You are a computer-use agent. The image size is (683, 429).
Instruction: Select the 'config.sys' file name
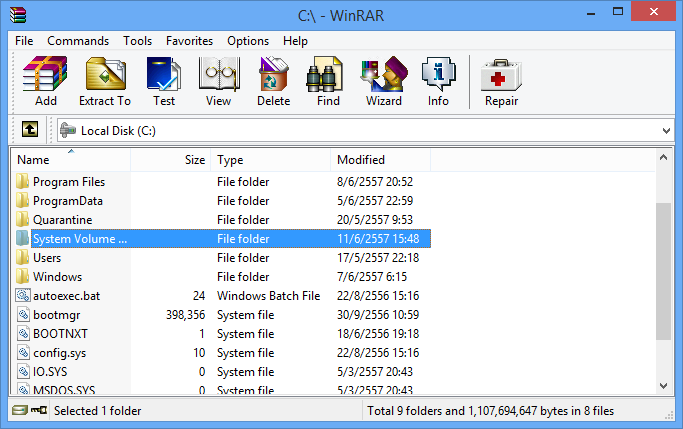pyautogui.click(x=60, y=353)
